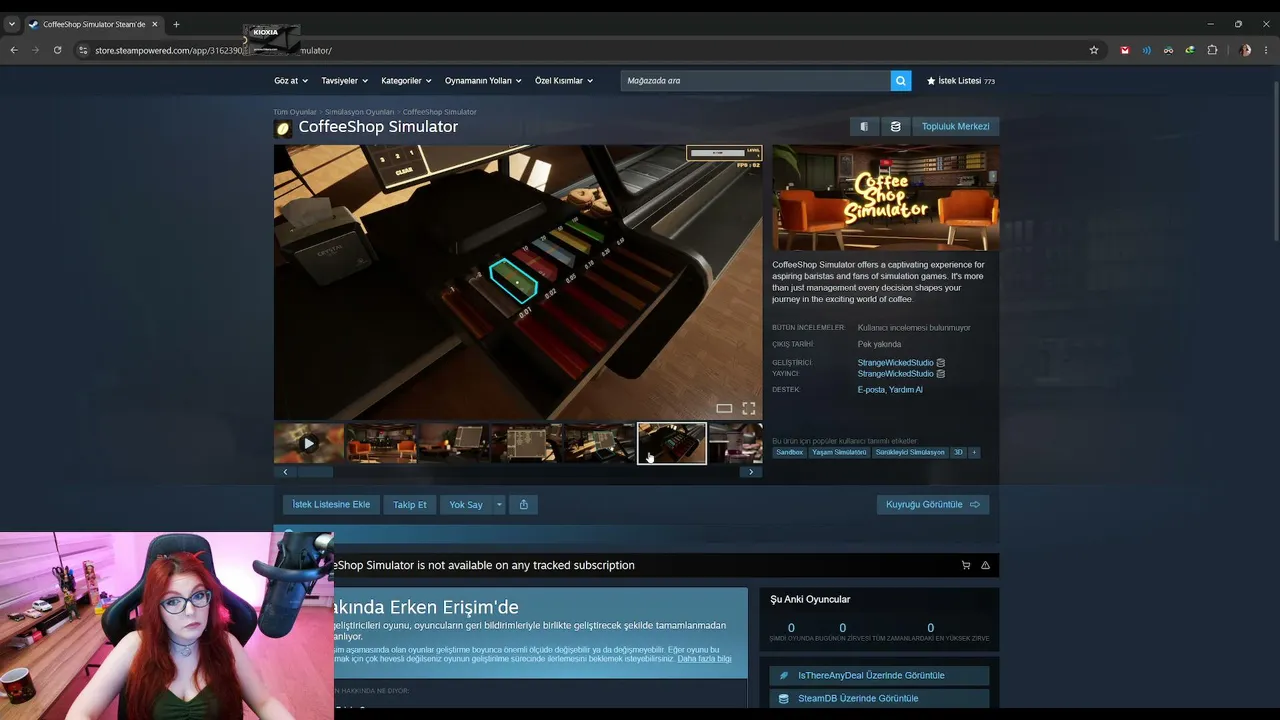Click the SteamDB icon beside the Geliştirici name
The height and width of the screenshot is (720, 1280).
click(941, 363)
